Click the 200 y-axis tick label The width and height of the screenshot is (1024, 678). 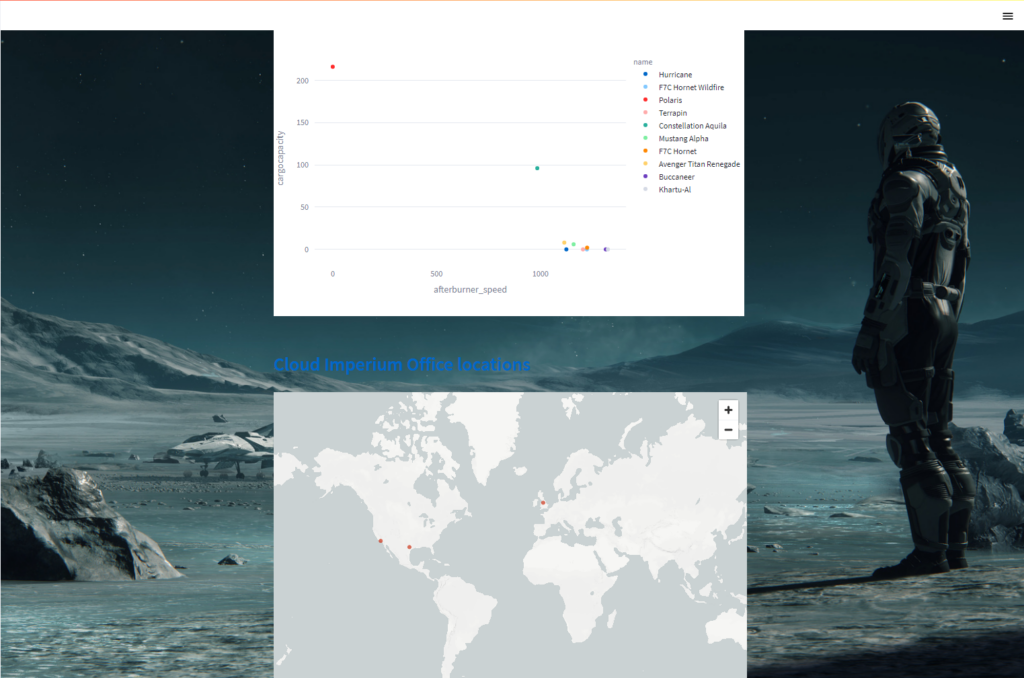302,81
